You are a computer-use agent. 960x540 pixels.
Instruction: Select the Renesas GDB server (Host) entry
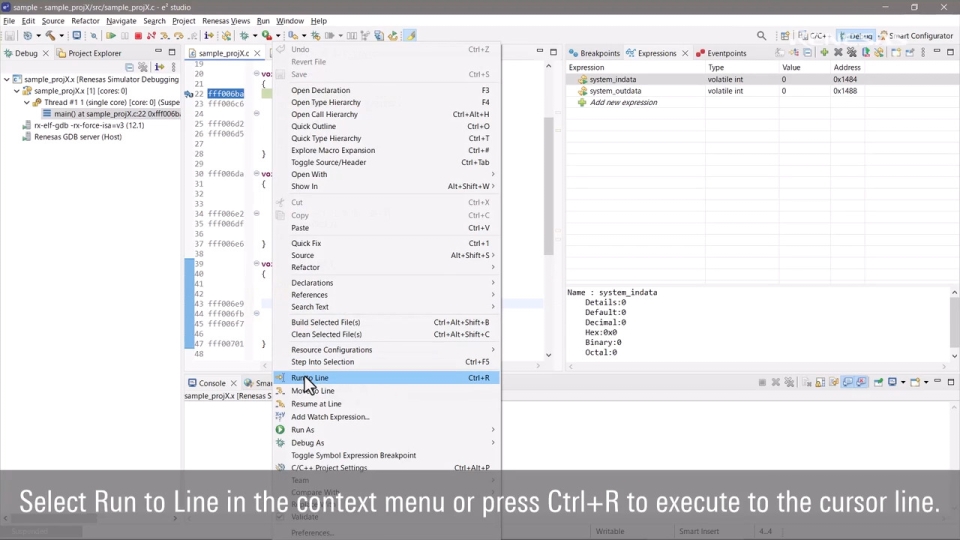[x=72, y=137]
